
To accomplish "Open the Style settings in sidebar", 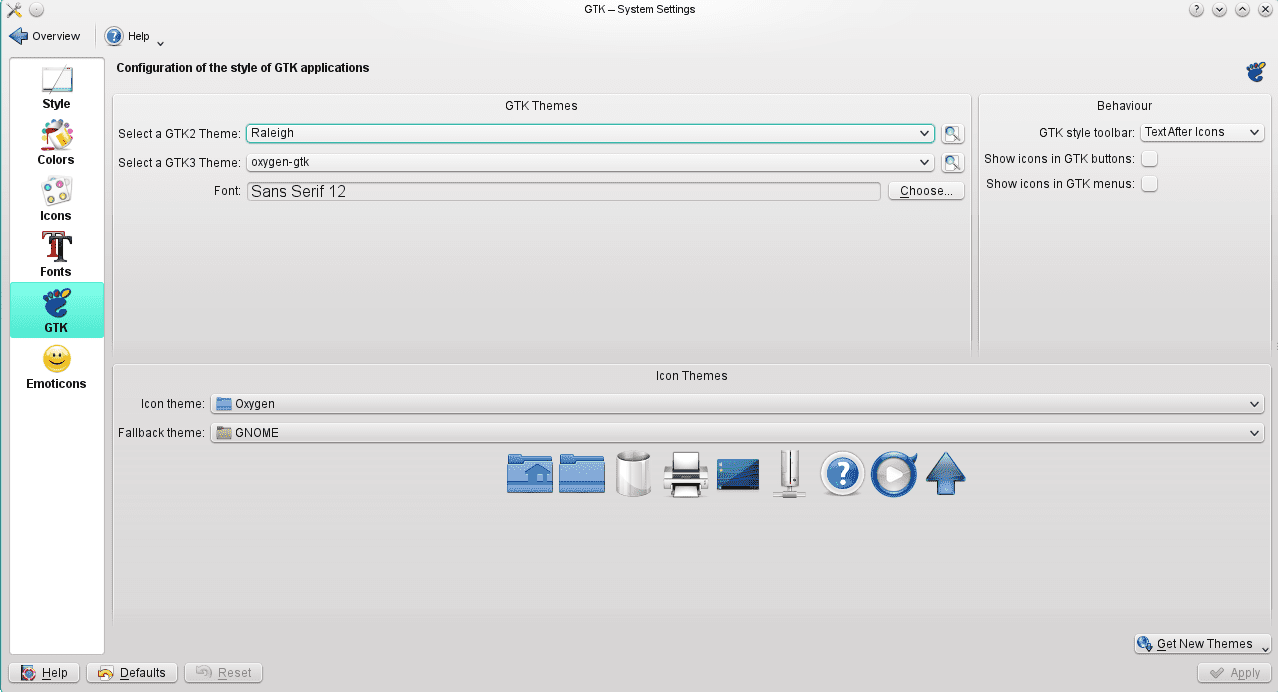I will [x=56, y=87].
